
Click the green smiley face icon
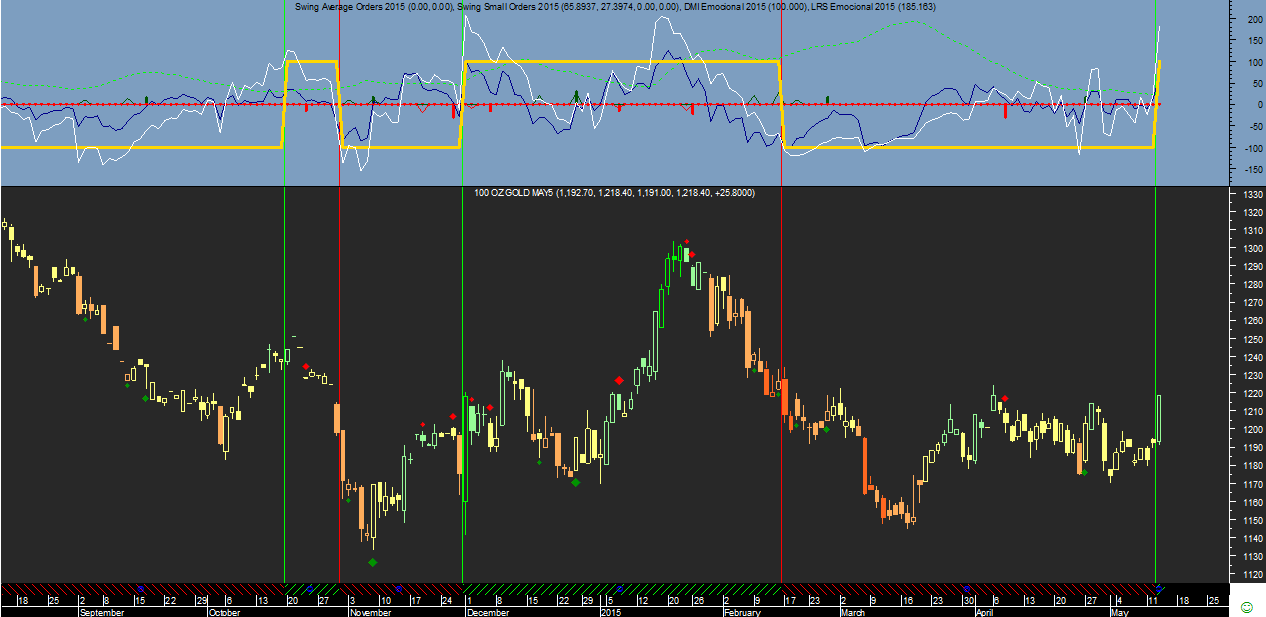click(x=1246, y=607)
